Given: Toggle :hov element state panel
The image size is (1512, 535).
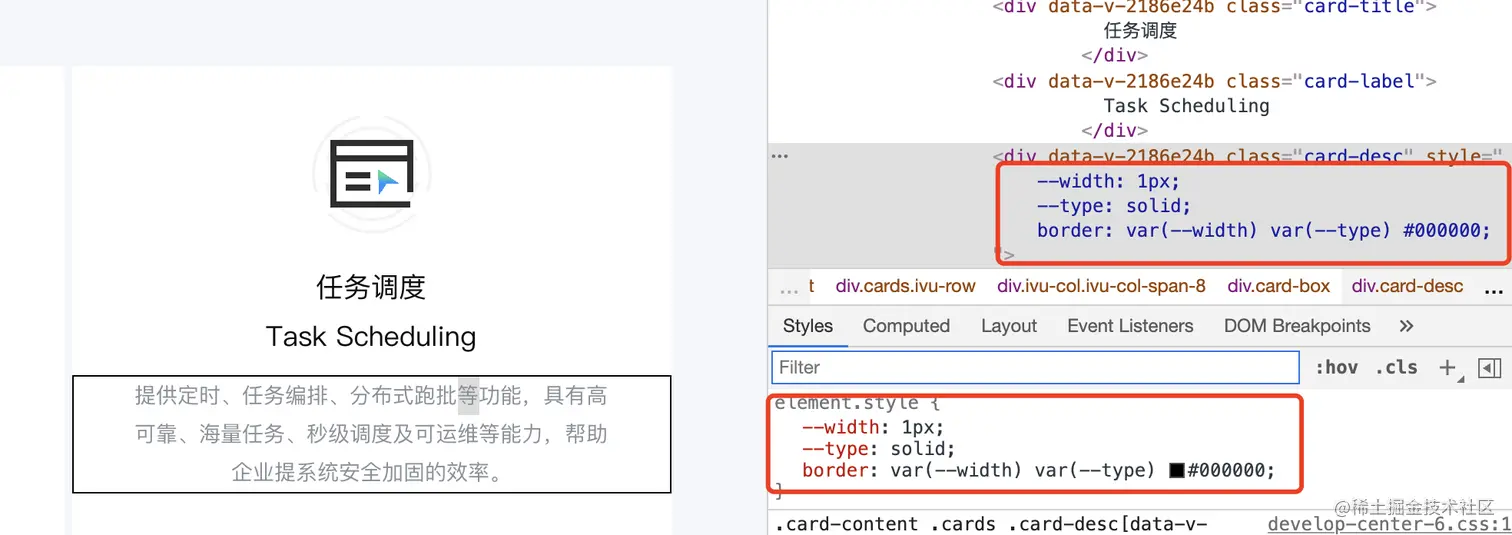Looking at the screenshot, I should point(1336,368).
